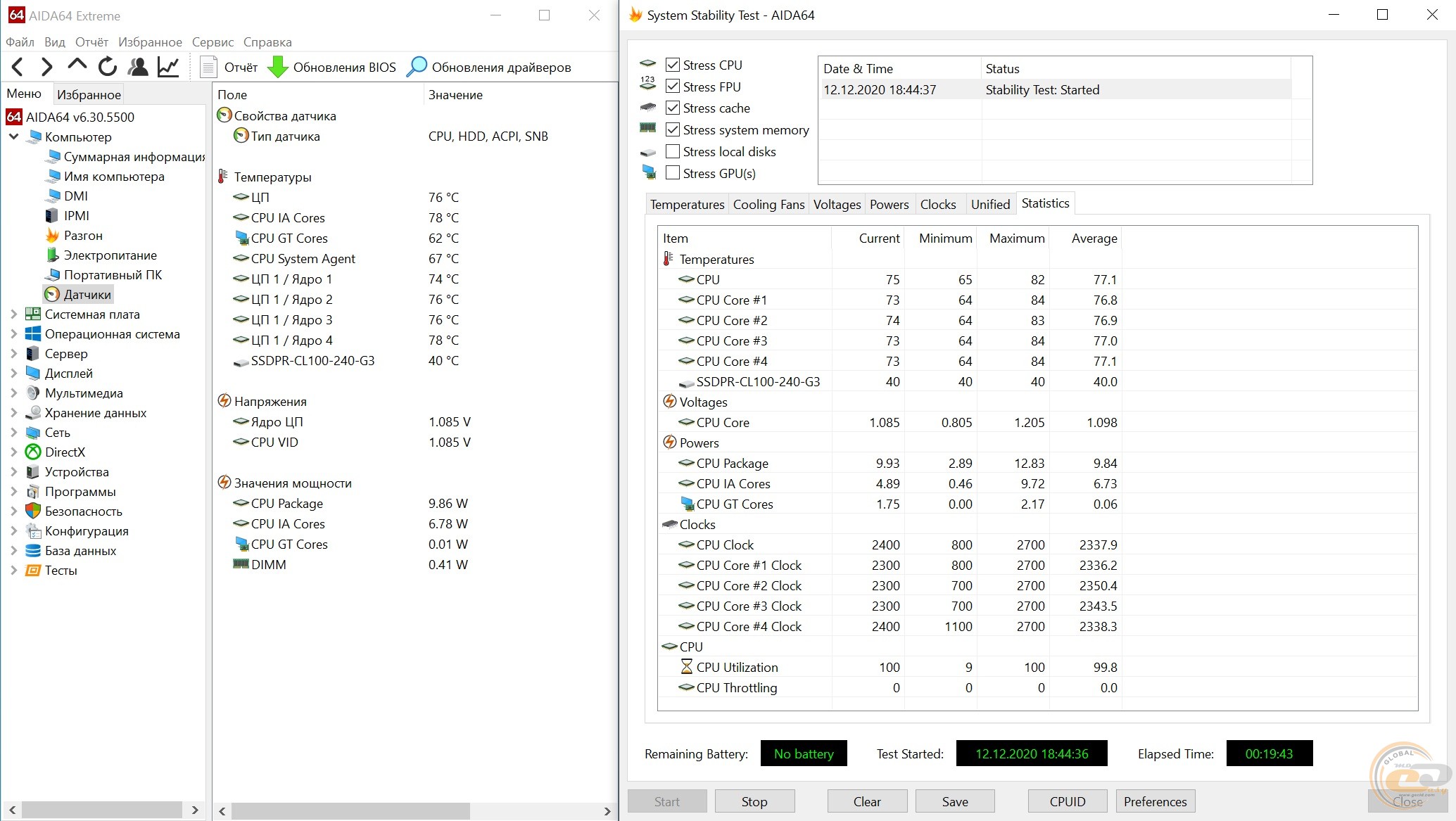Screen dimensions: 1456x821
Task: Click the Temperatures thermometer icon in Statistics
Action: coord(669,259)
